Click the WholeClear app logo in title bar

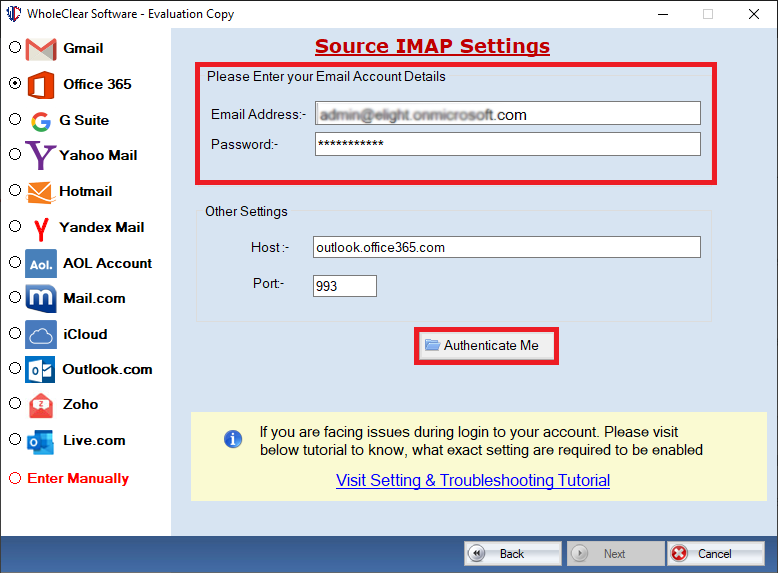pyautogui.click(x=13, y=14)
